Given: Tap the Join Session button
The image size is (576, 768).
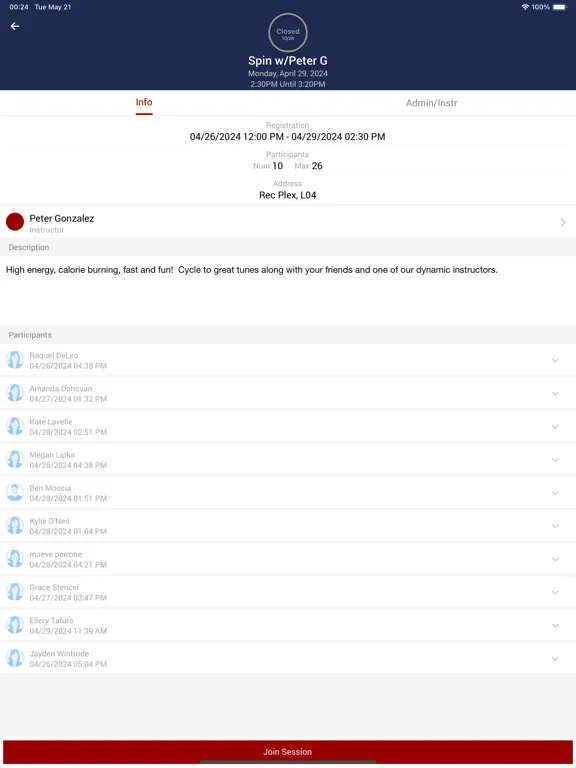Looking at the screenshot, I should point(288,752).
